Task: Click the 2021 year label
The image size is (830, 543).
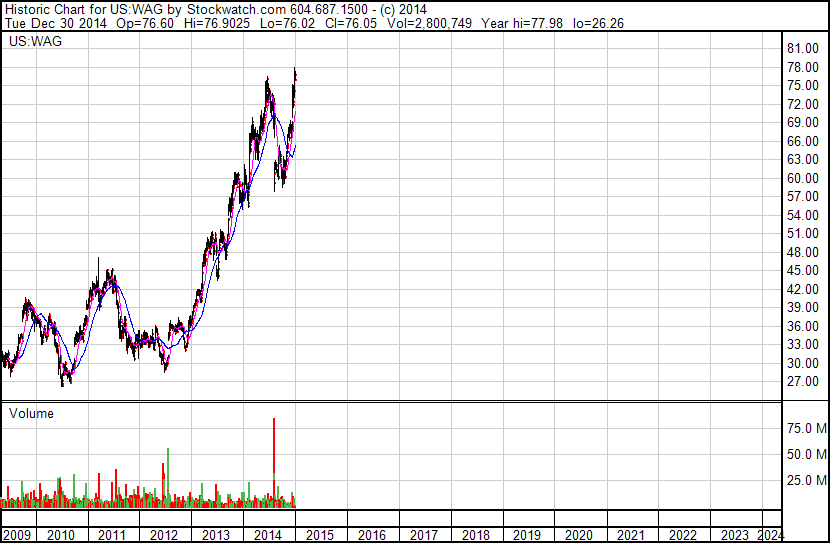Action: tap(631, 535)
